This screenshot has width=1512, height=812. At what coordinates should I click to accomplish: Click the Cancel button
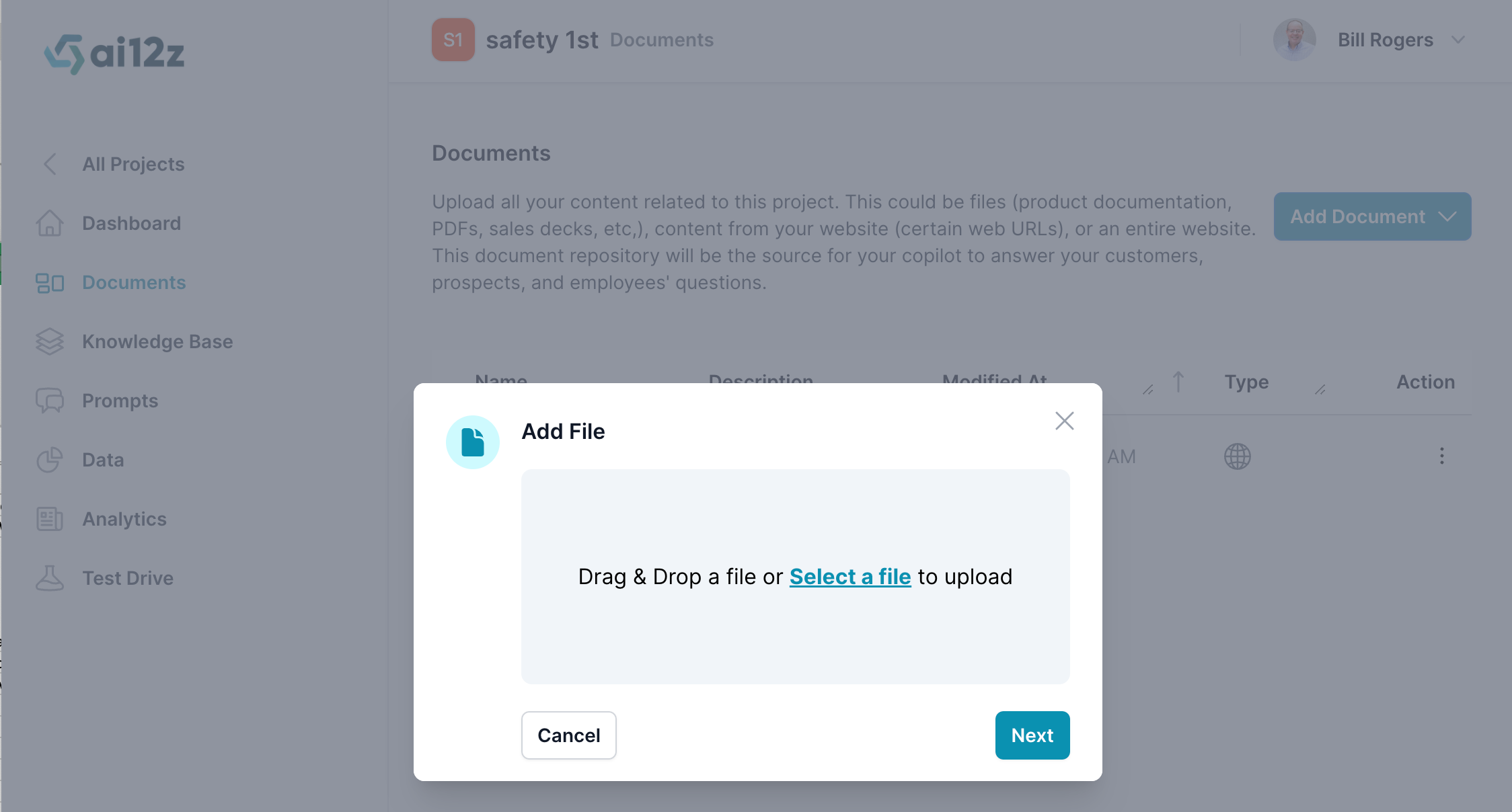[568, 735]
